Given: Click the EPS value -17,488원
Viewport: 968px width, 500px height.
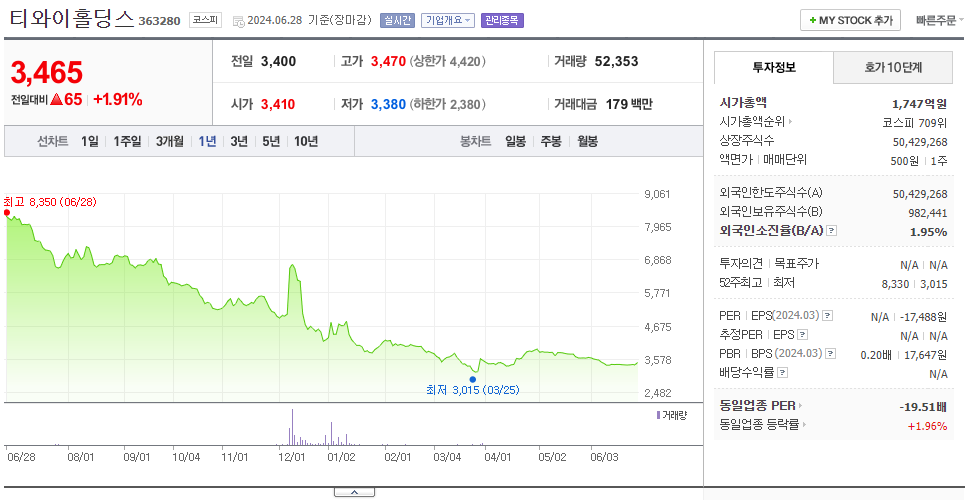Looking at the screenshot, I should 924,317.
